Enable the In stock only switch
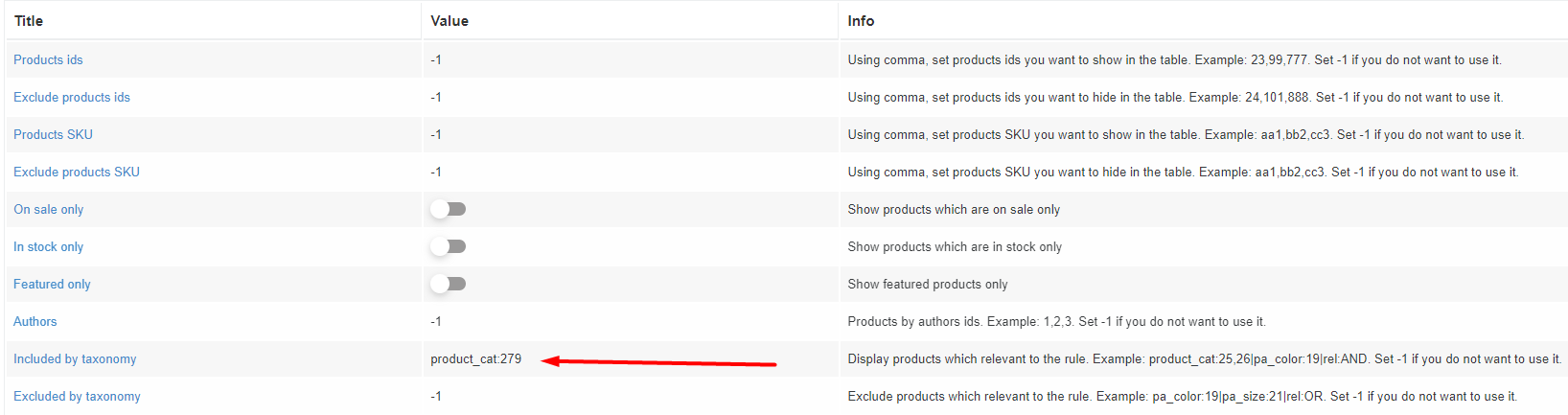The width and height of the screenshot is (1568, 415). point(448,246)
